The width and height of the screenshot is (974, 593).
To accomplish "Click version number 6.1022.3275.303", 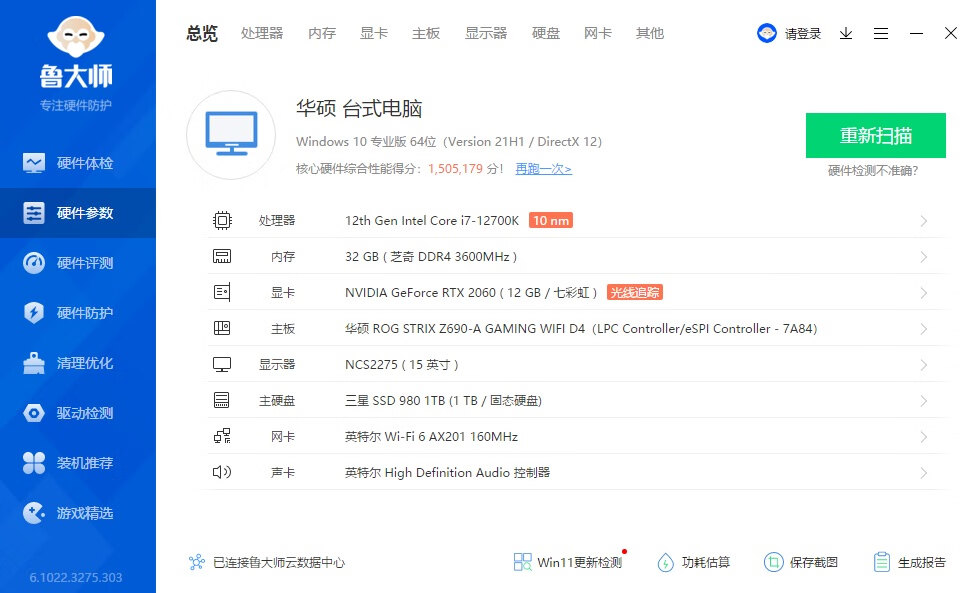I will 76,577.
